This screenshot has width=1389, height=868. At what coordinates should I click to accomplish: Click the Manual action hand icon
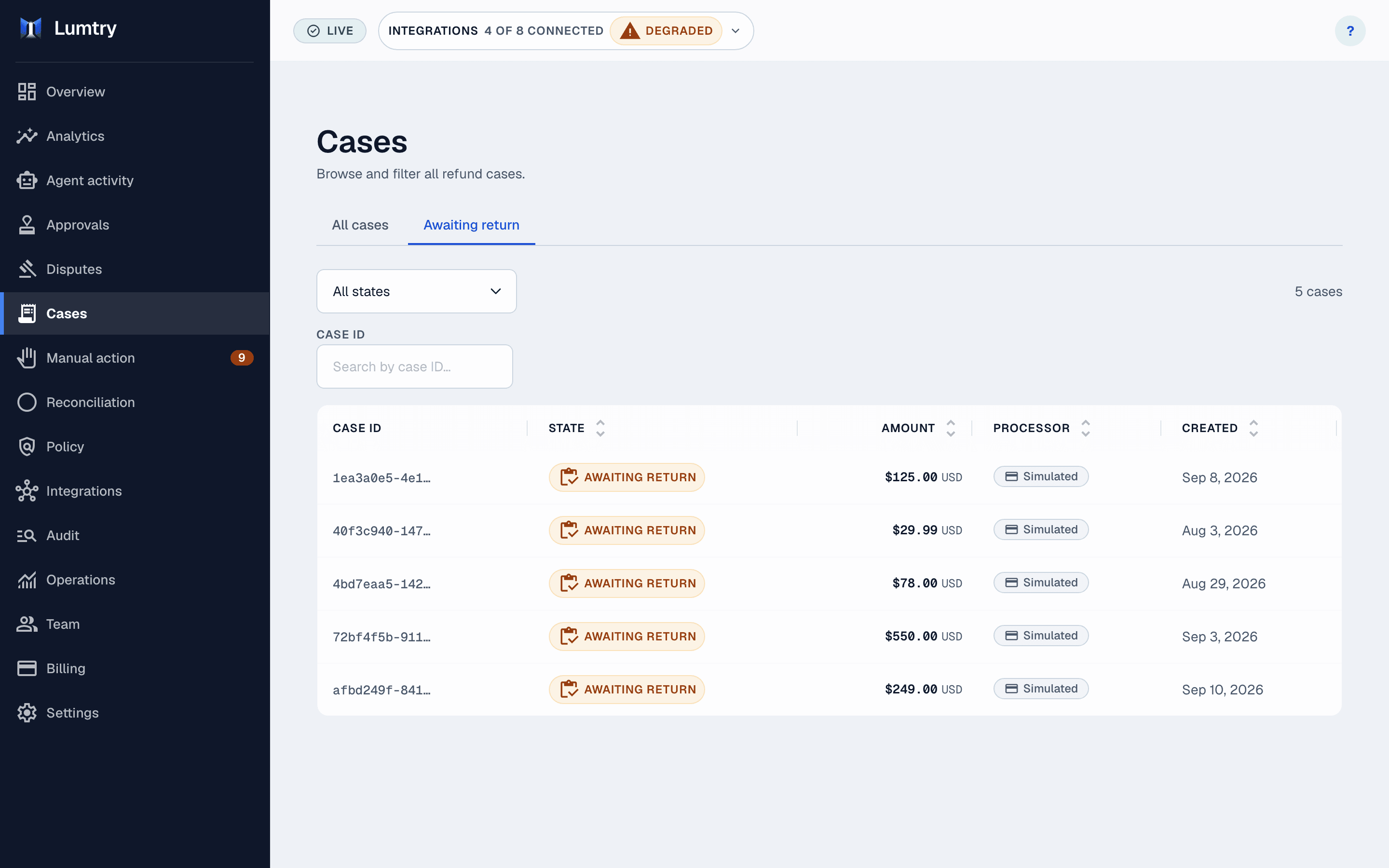click(x=27, y=358)
